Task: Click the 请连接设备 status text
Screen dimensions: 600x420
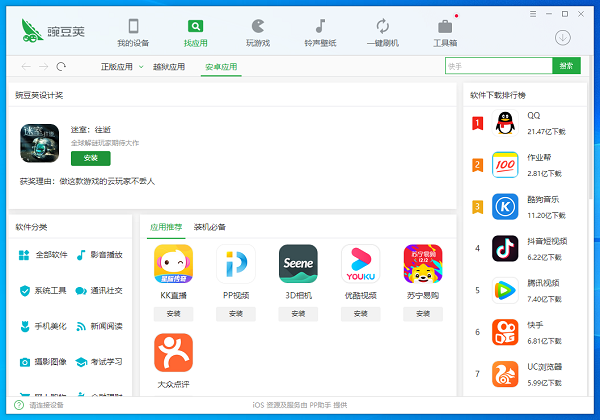Action: coord(46,405)
